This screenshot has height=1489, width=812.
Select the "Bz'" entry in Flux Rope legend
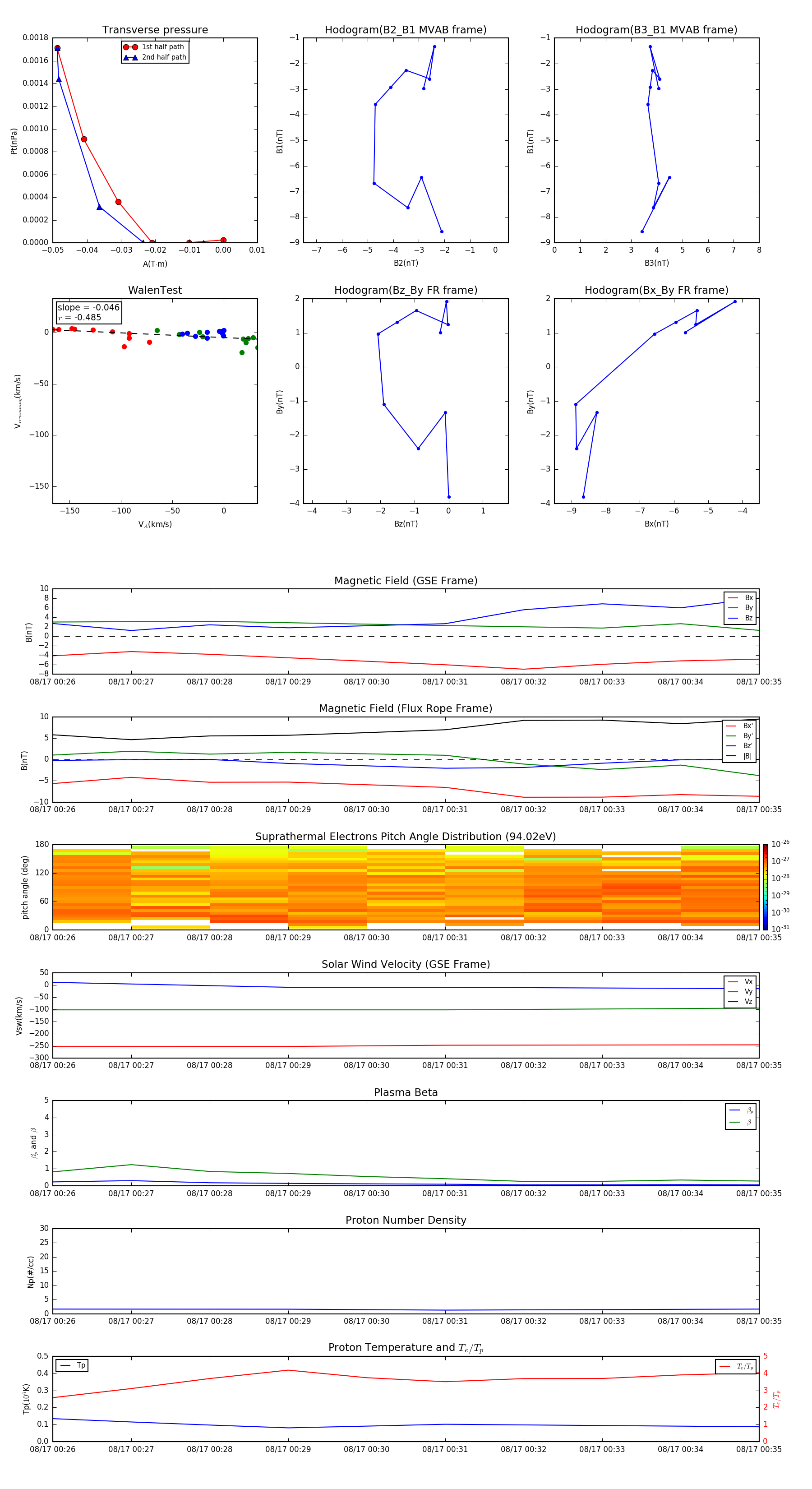tap(739, 746)
